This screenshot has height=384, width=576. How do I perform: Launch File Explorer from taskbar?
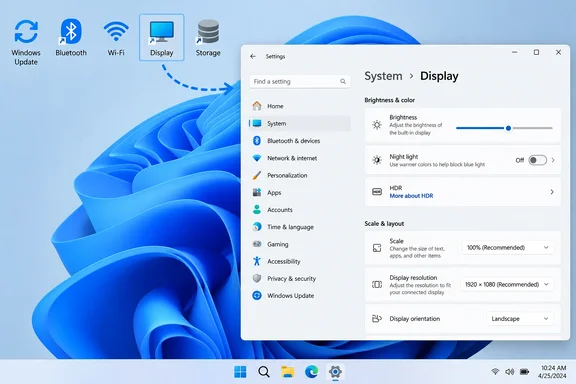(x=288, y=372)
